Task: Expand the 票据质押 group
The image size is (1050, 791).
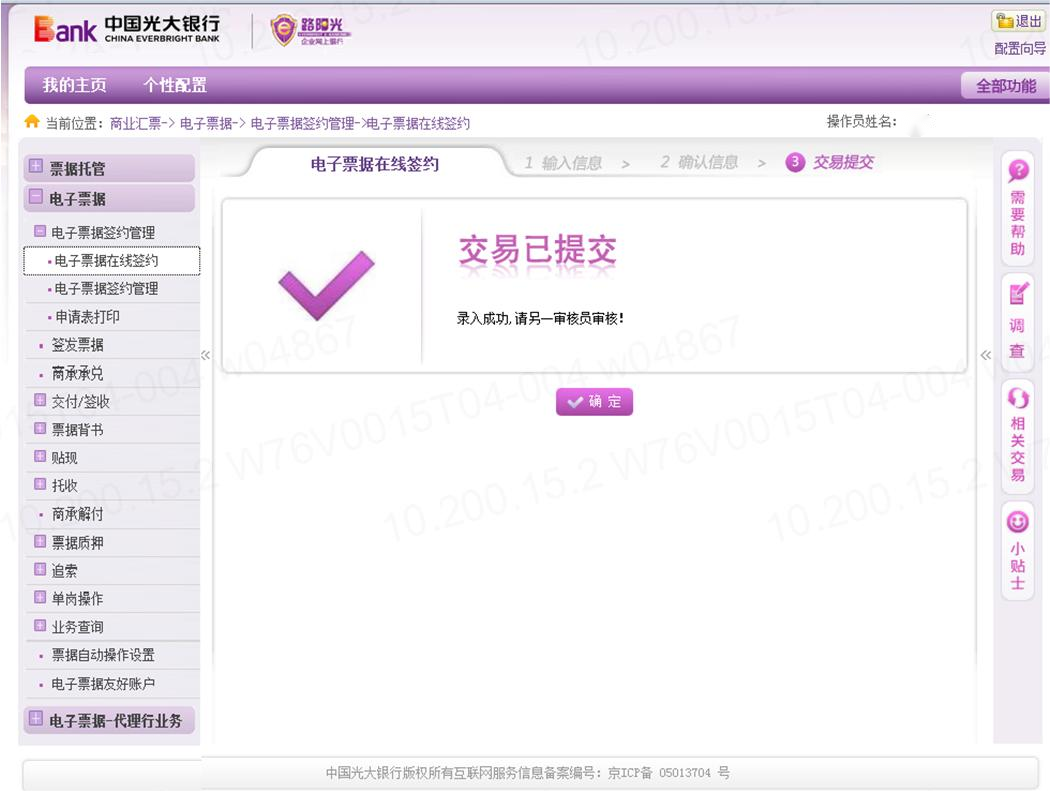Action: pos(40,541)
